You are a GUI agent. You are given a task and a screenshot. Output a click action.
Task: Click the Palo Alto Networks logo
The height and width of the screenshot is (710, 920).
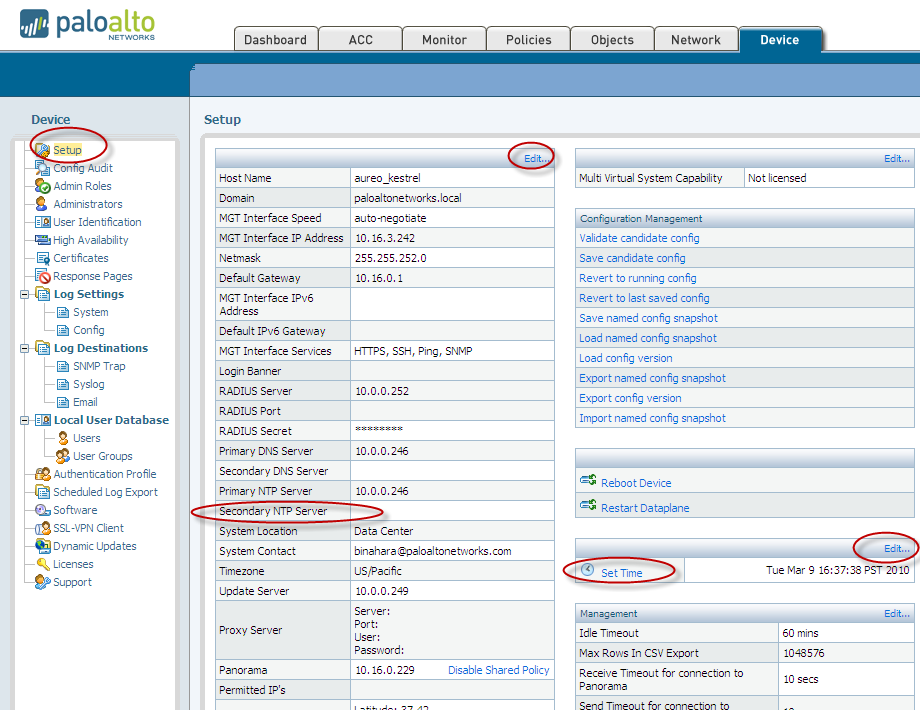[87, 25]
